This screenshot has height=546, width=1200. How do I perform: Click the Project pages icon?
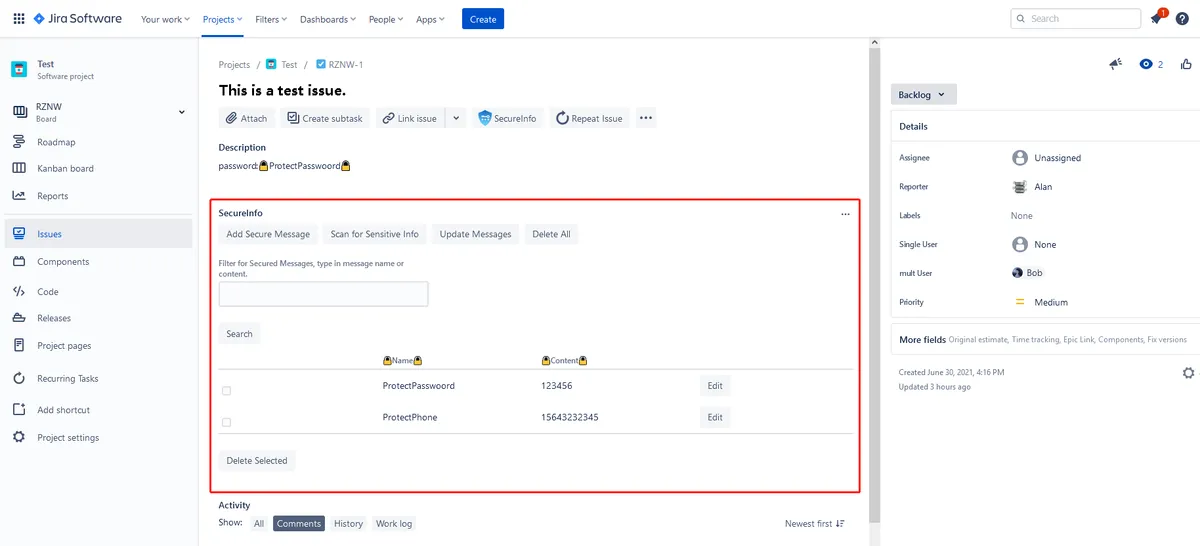tap(18, 346)
